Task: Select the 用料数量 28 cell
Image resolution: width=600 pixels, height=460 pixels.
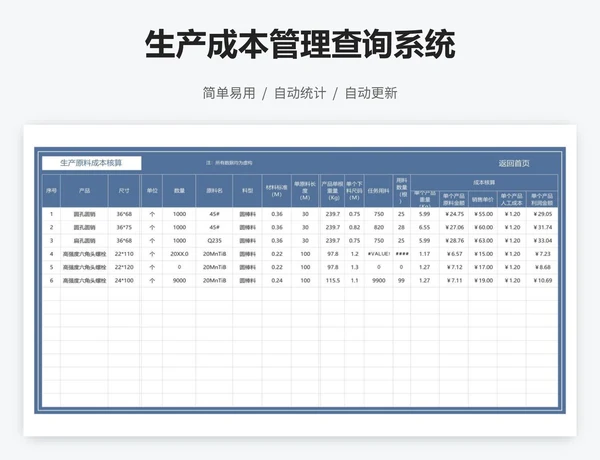Action: point(401,227)
